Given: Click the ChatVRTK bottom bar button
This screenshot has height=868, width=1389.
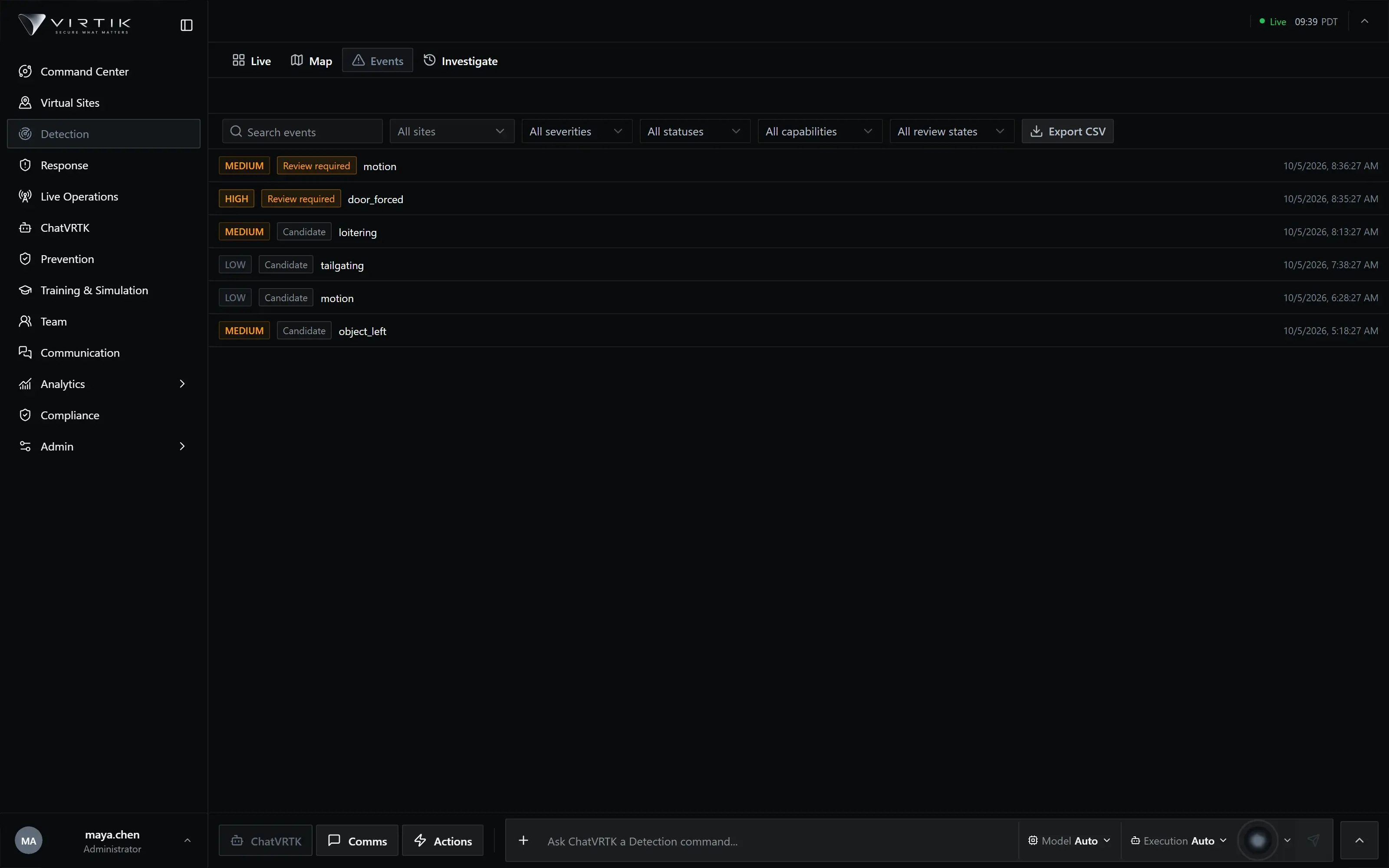Looking at the screenshot, I should [266, 841].
